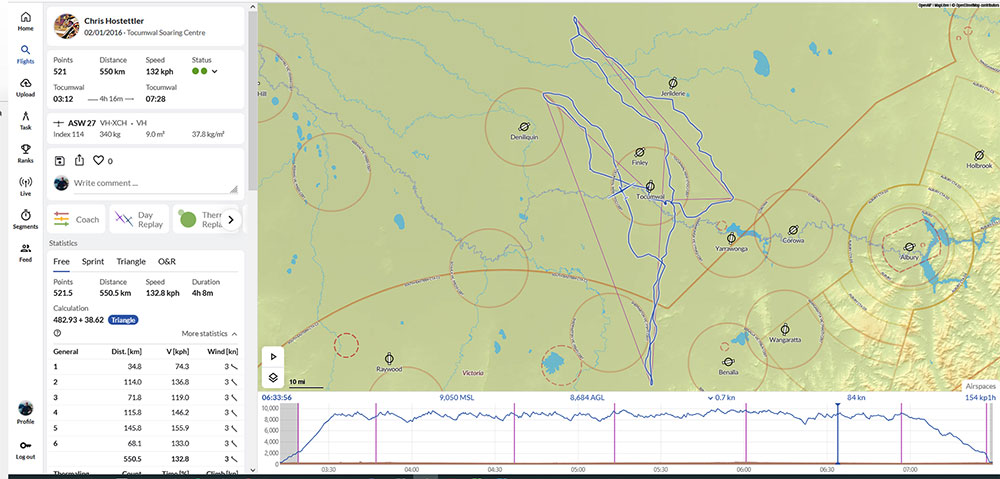Click the Finley airfield marker

pos(640,152)
